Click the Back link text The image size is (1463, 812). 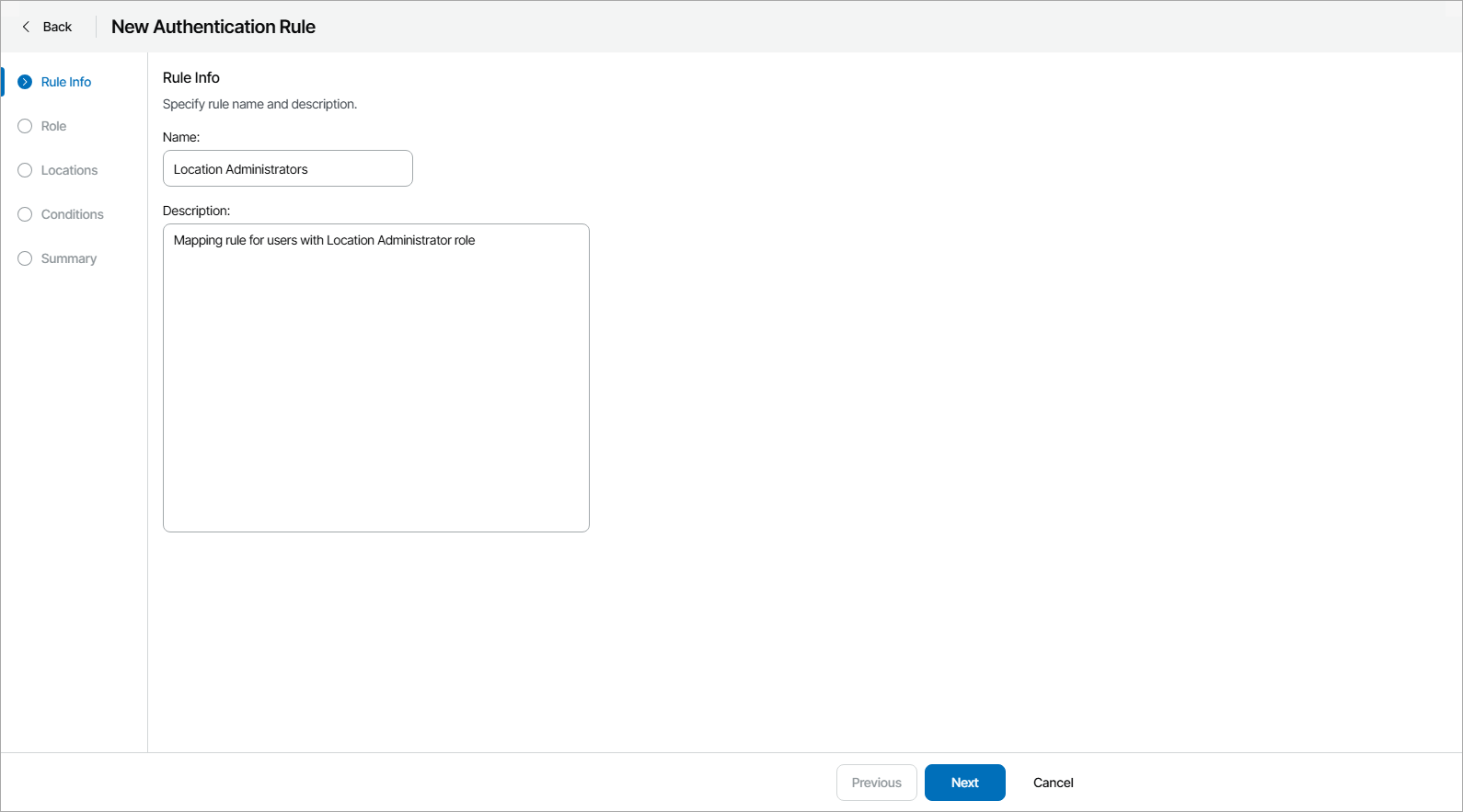(57, 27)
